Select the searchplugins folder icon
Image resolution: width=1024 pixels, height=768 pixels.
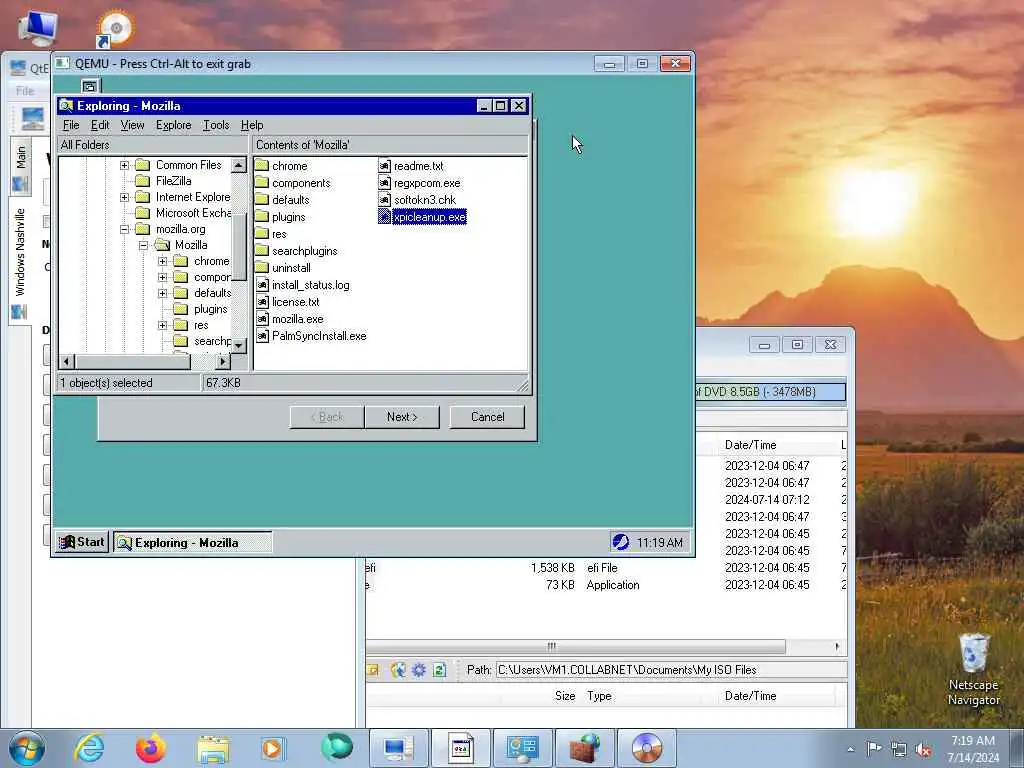(x=262, y=250)
